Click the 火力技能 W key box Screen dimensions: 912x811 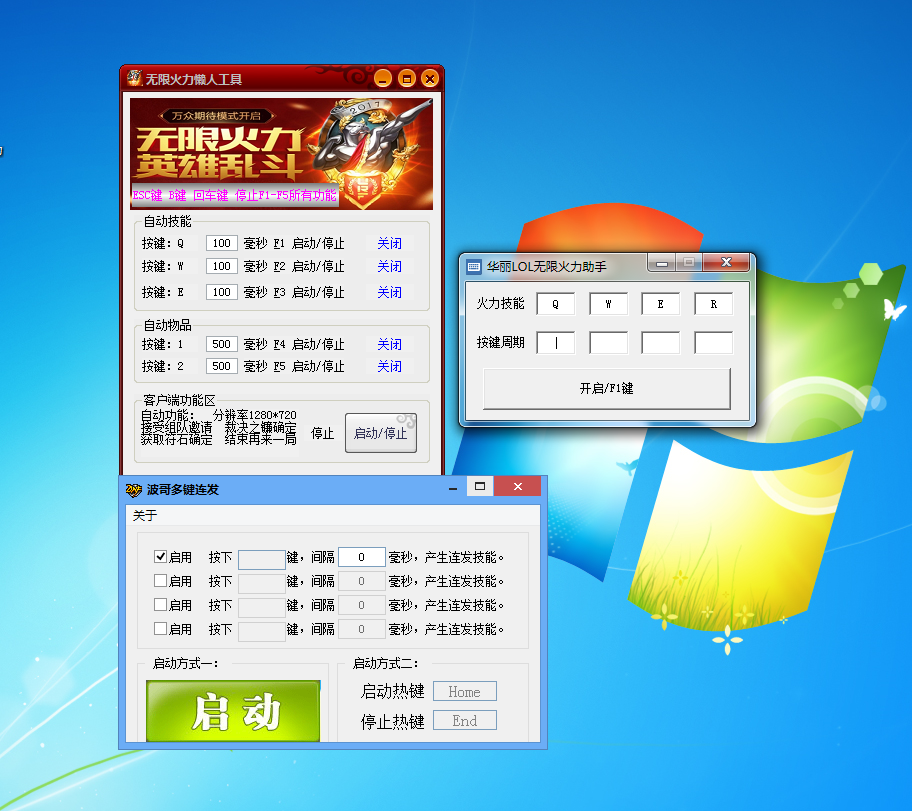point(608,304)
